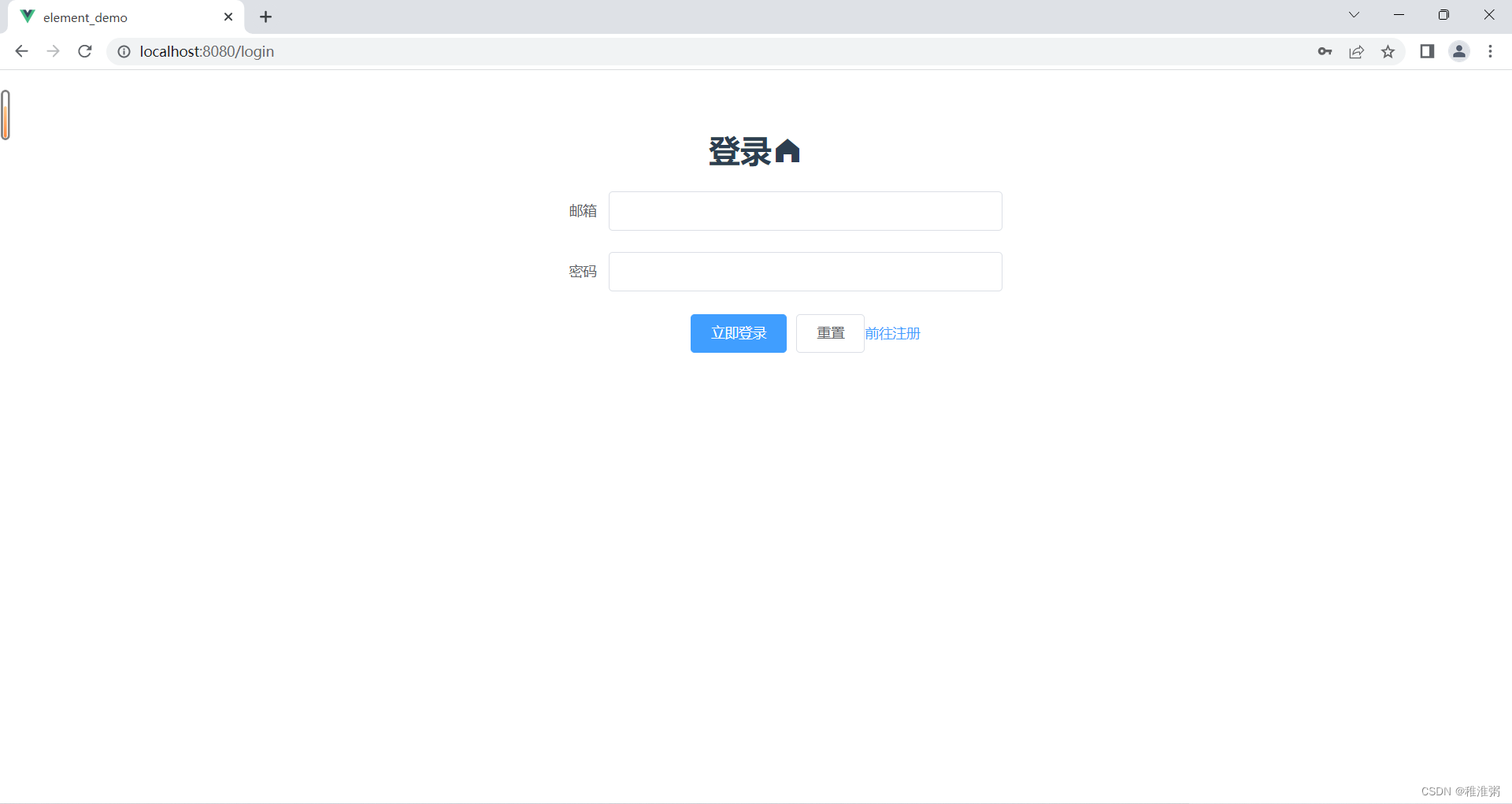
Task: Click the 重置 reset button
Action: click(x=829, y=333)
